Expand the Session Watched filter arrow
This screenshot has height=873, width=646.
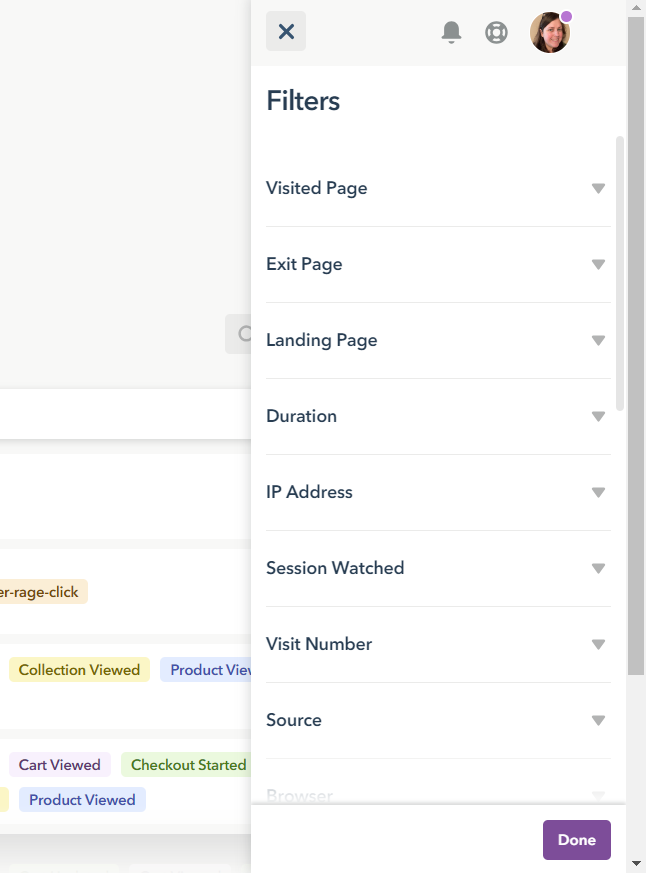[598, 568]
